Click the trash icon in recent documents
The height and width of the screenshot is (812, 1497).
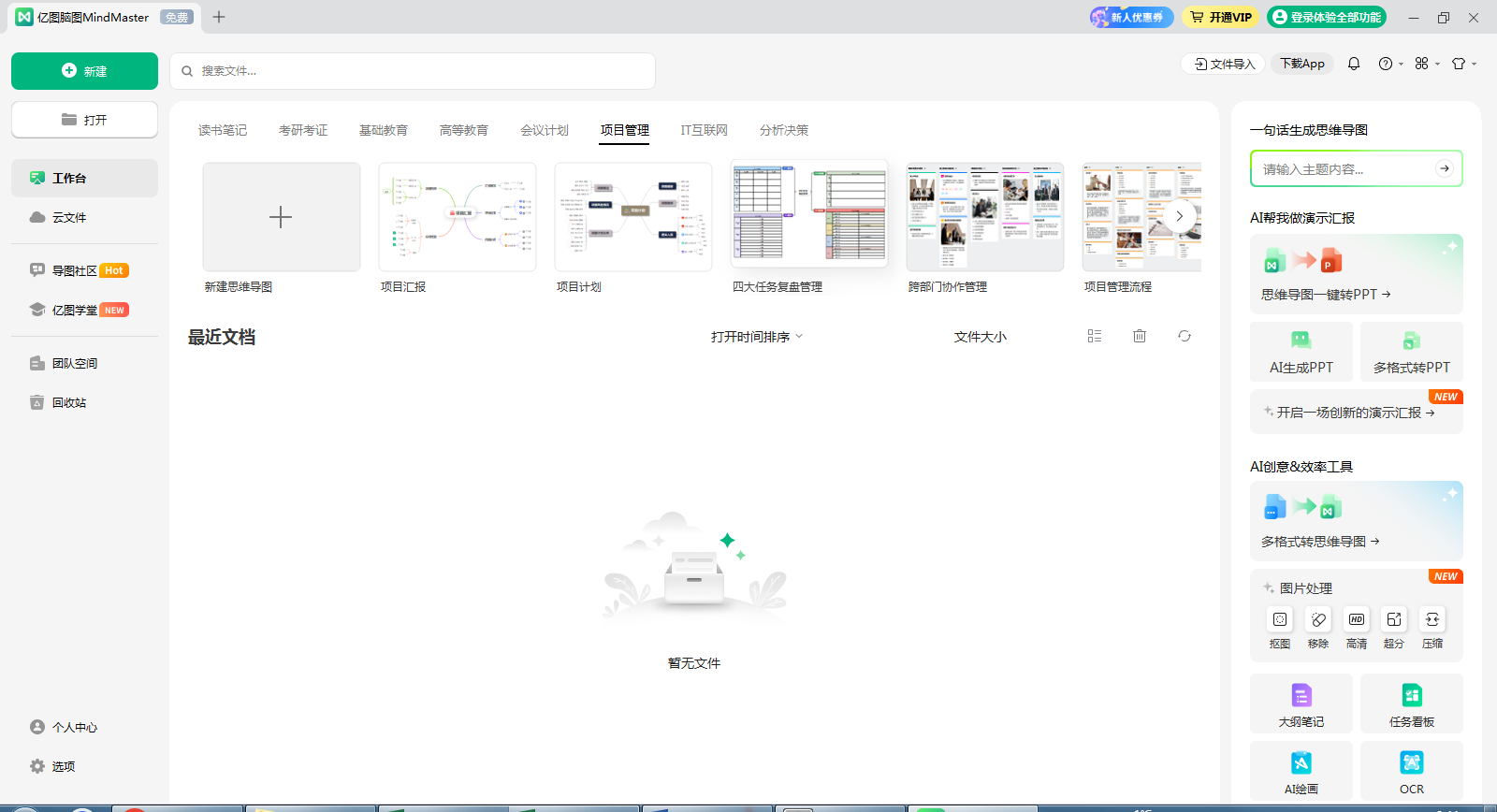[x=1140, y=336]
